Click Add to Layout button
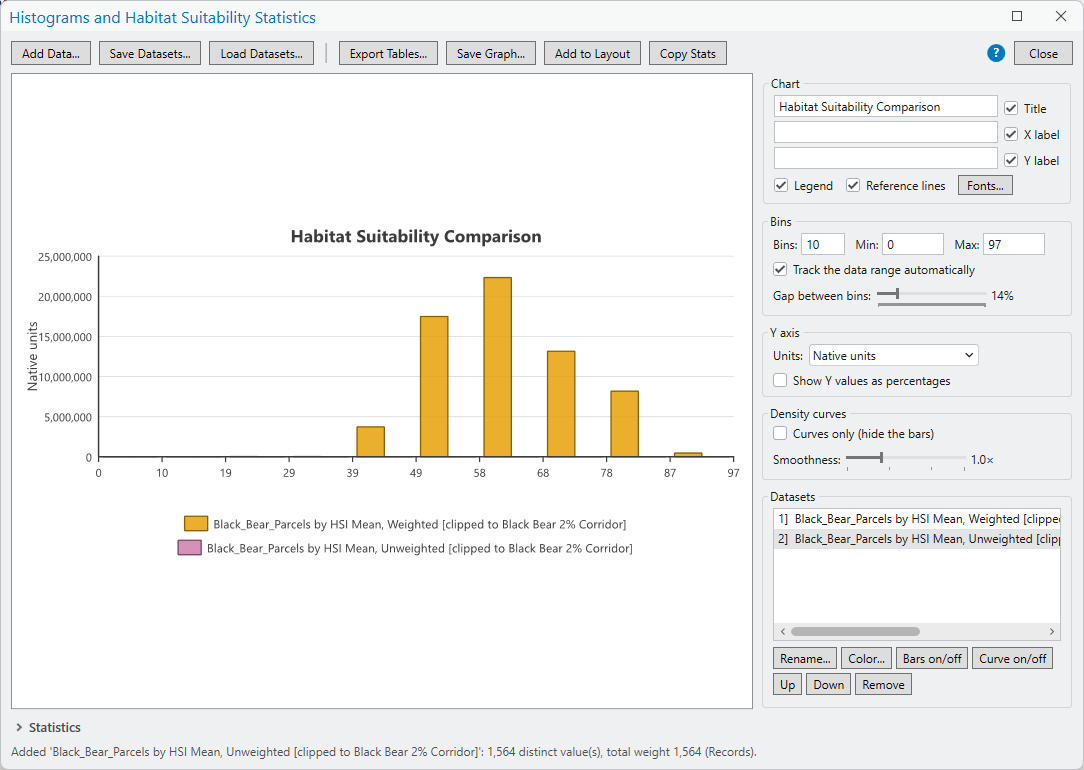Viewport: 1084px width, 770px height. point(592,53)
